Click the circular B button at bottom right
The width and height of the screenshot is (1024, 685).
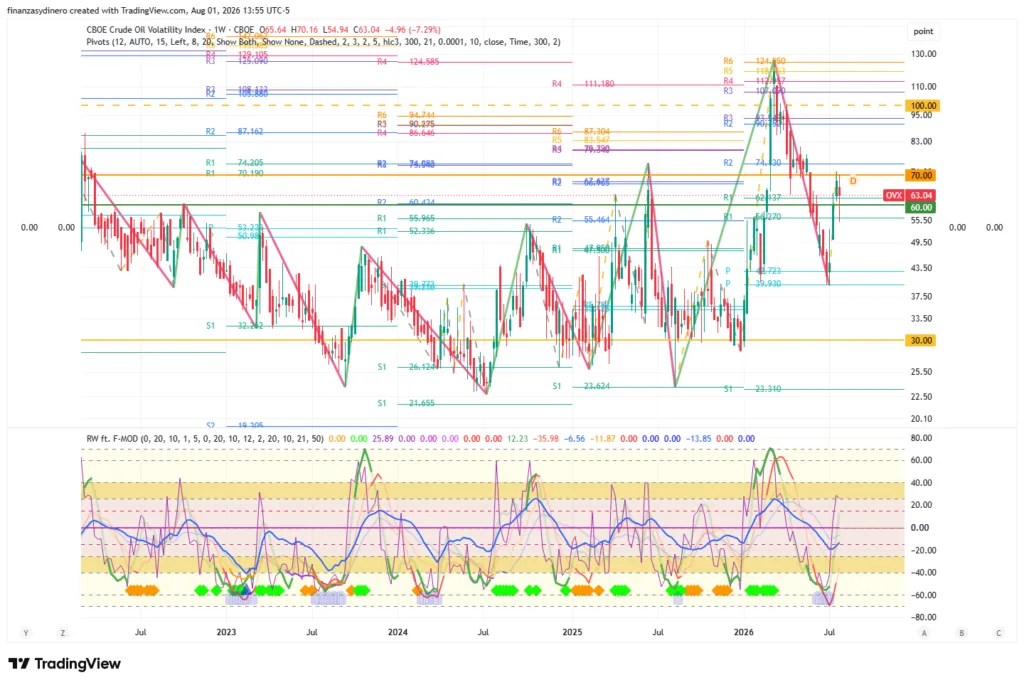961,633
